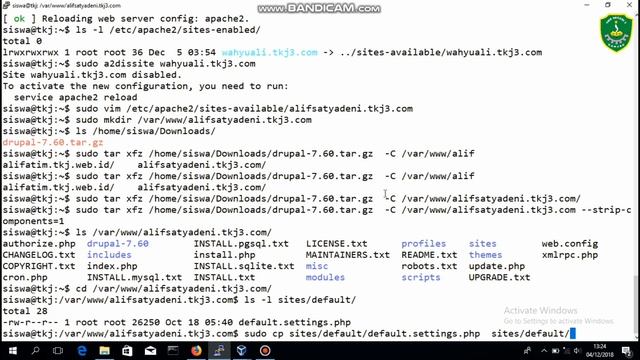The height and width of the screenshot is (360, 640).
Task: Click 'install.php' file name
Action: [224, 255]
